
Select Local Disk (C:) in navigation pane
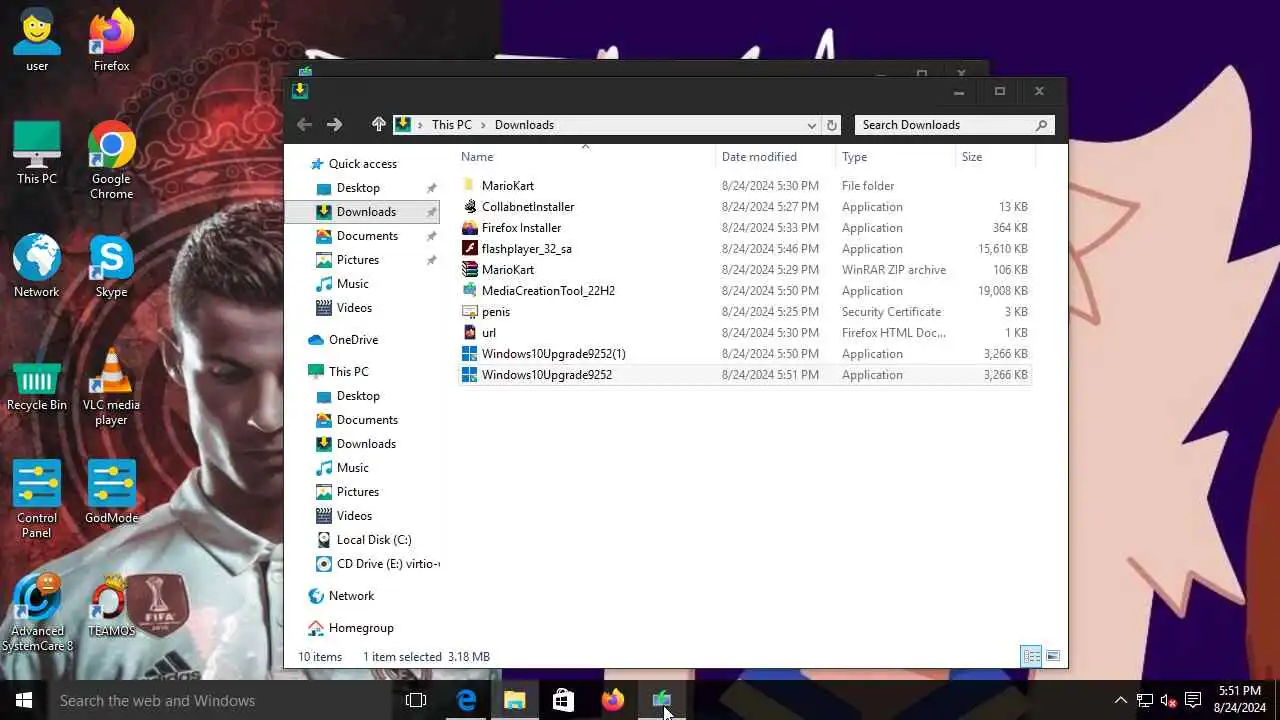click(x=374, y=540)
